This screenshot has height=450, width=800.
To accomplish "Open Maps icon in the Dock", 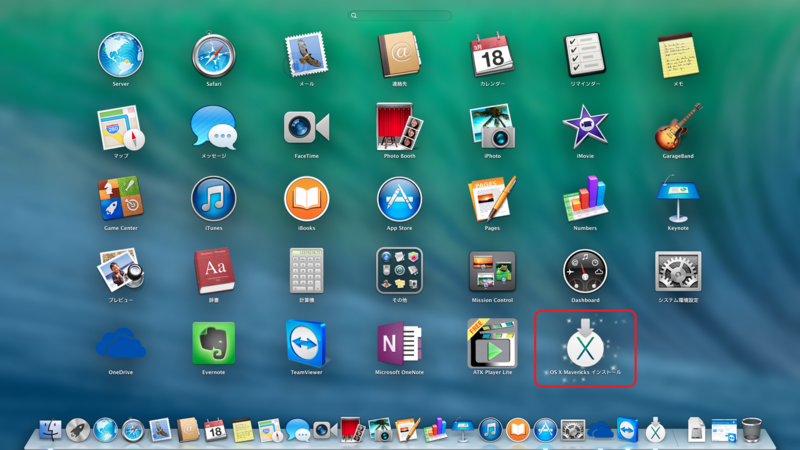I will click(x=270, y=430).
